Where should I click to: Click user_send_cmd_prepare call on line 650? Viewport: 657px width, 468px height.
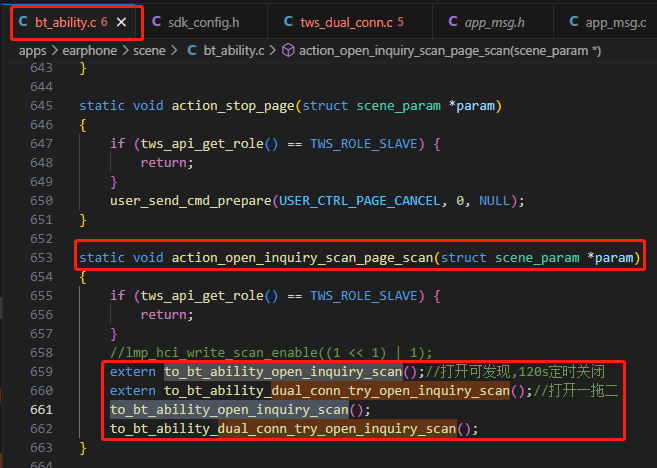(191, 201)
